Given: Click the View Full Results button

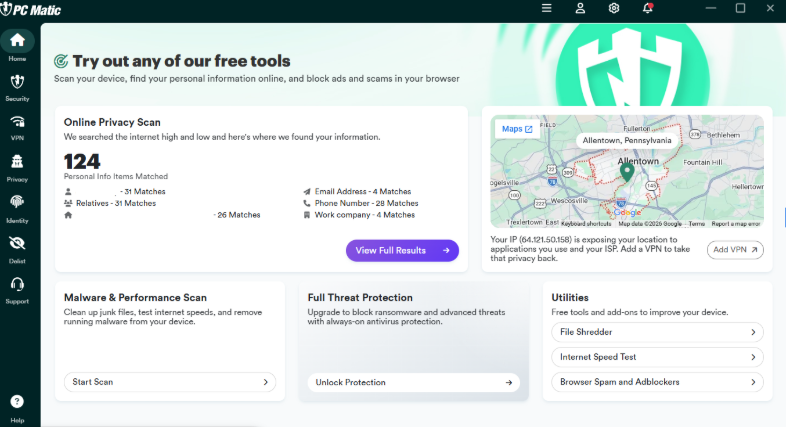Looking at the screenshot, I should click(402, 251).
